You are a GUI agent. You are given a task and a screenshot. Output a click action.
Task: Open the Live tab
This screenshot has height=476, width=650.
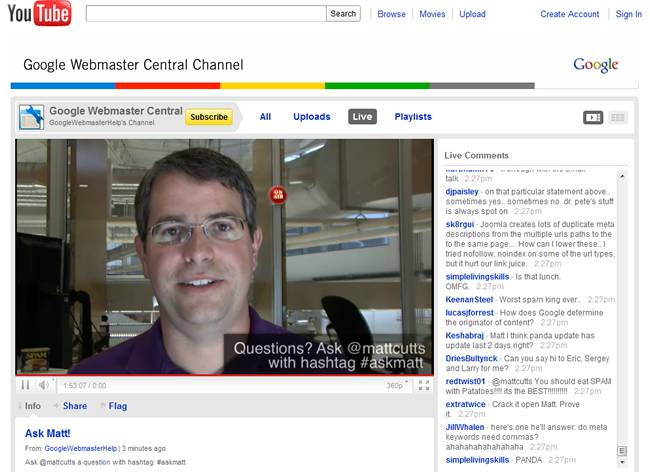[362, 117]
